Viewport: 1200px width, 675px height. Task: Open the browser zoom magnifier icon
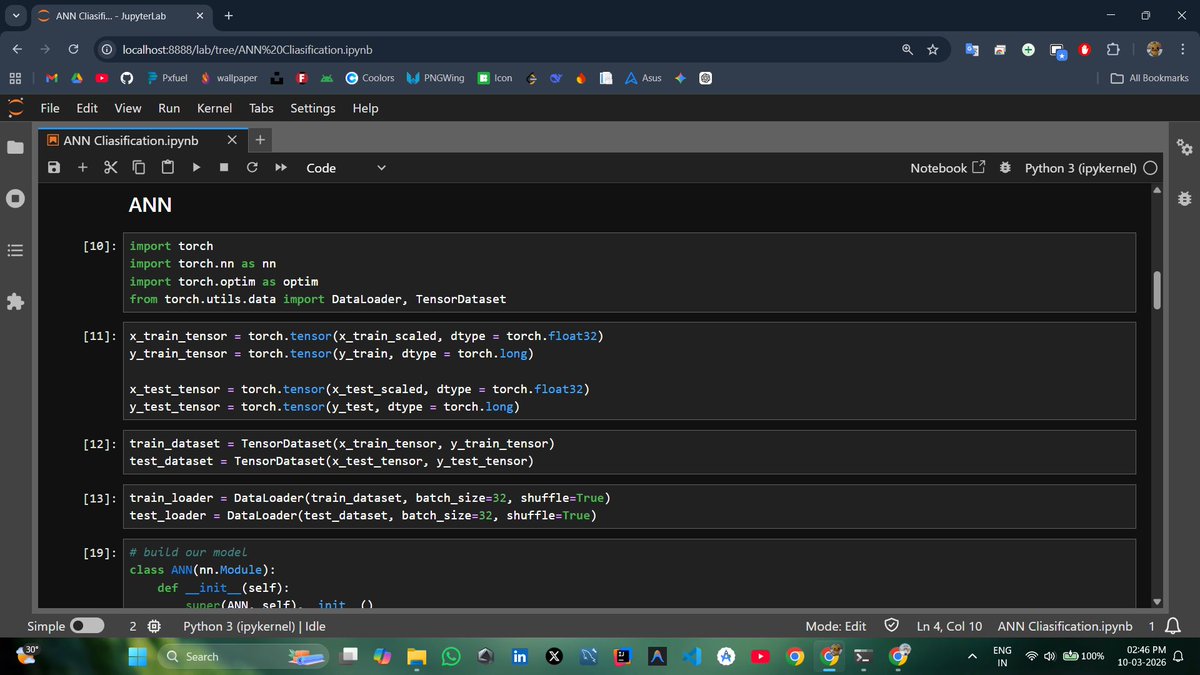tap(907, 49)
